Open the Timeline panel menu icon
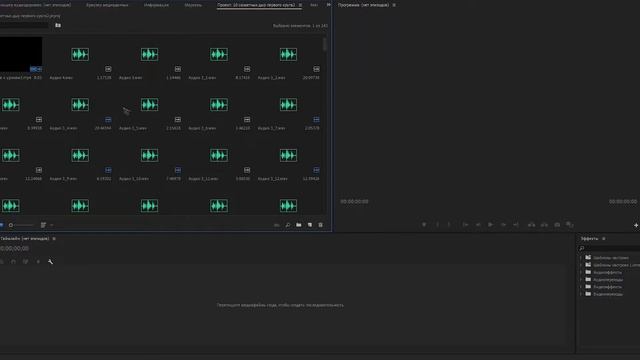The image size is (640, 360). (x=54, y=239)
